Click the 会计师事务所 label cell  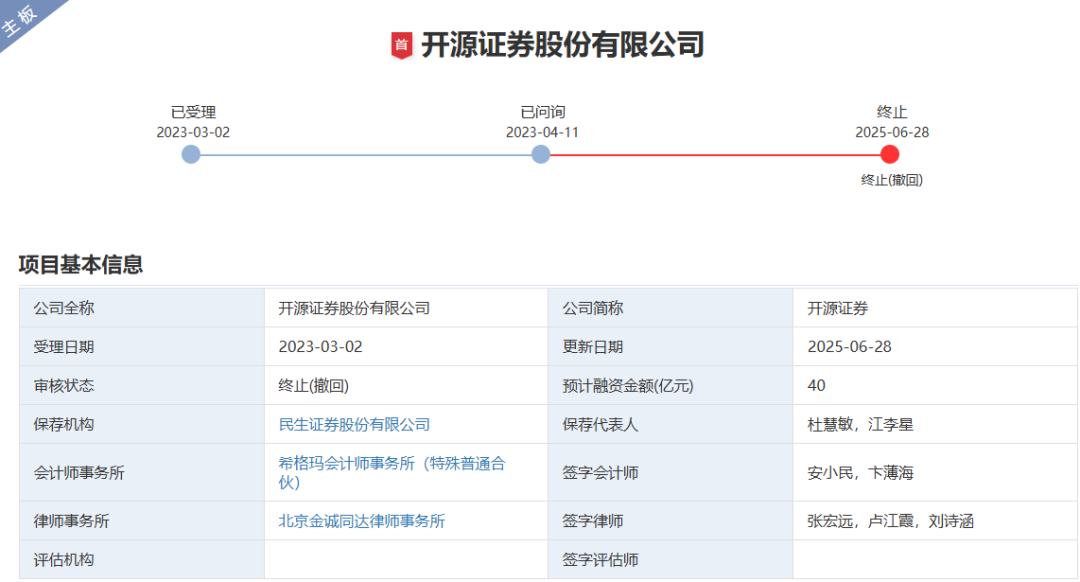click(x=142, y=472)
